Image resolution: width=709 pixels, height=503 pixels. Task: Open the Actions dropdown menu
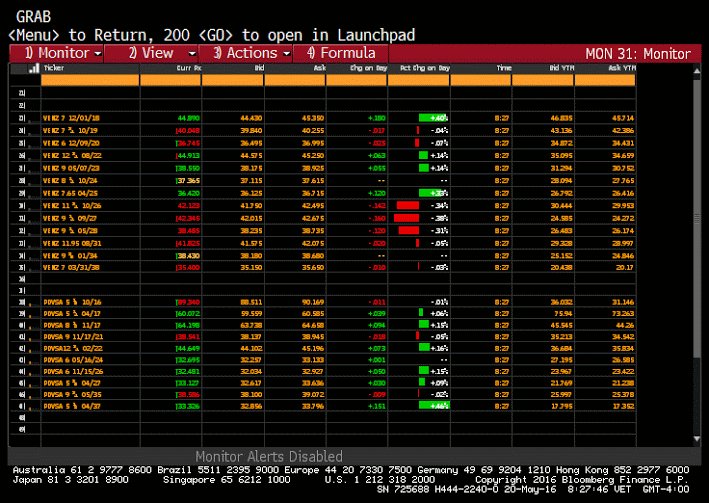(246, 53)
